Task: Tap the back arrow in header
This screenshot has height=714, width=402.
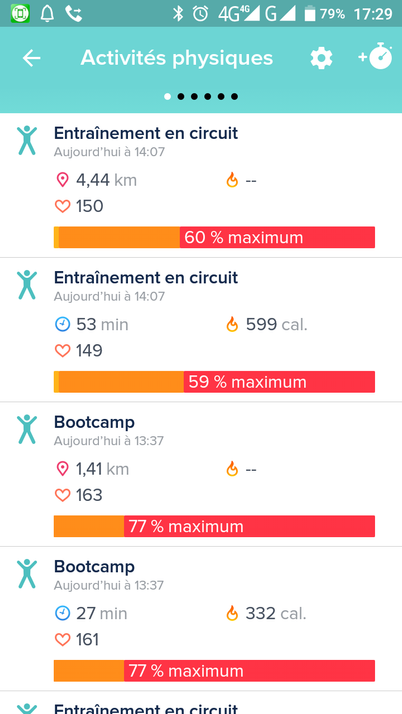Action: point(31,58)
